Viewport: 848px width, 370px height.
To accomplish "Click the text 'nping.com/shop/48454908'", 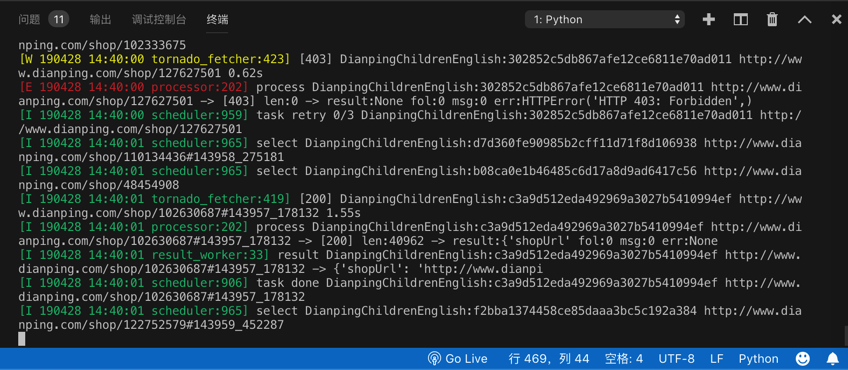I will click(x=98, y=184).
